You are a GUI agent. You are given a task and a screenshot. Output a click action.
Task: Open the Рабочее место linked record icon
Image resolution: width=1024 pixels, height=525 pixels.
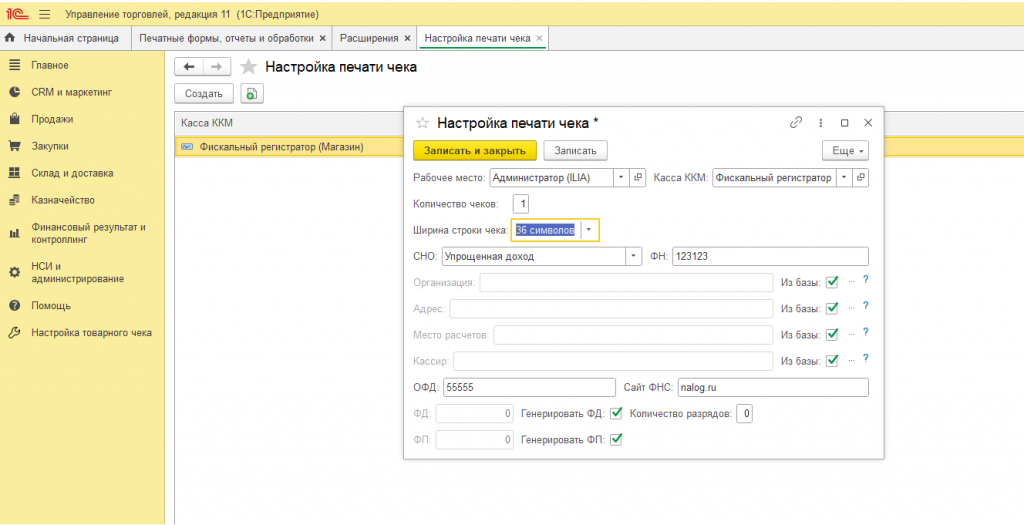(639, 177)
